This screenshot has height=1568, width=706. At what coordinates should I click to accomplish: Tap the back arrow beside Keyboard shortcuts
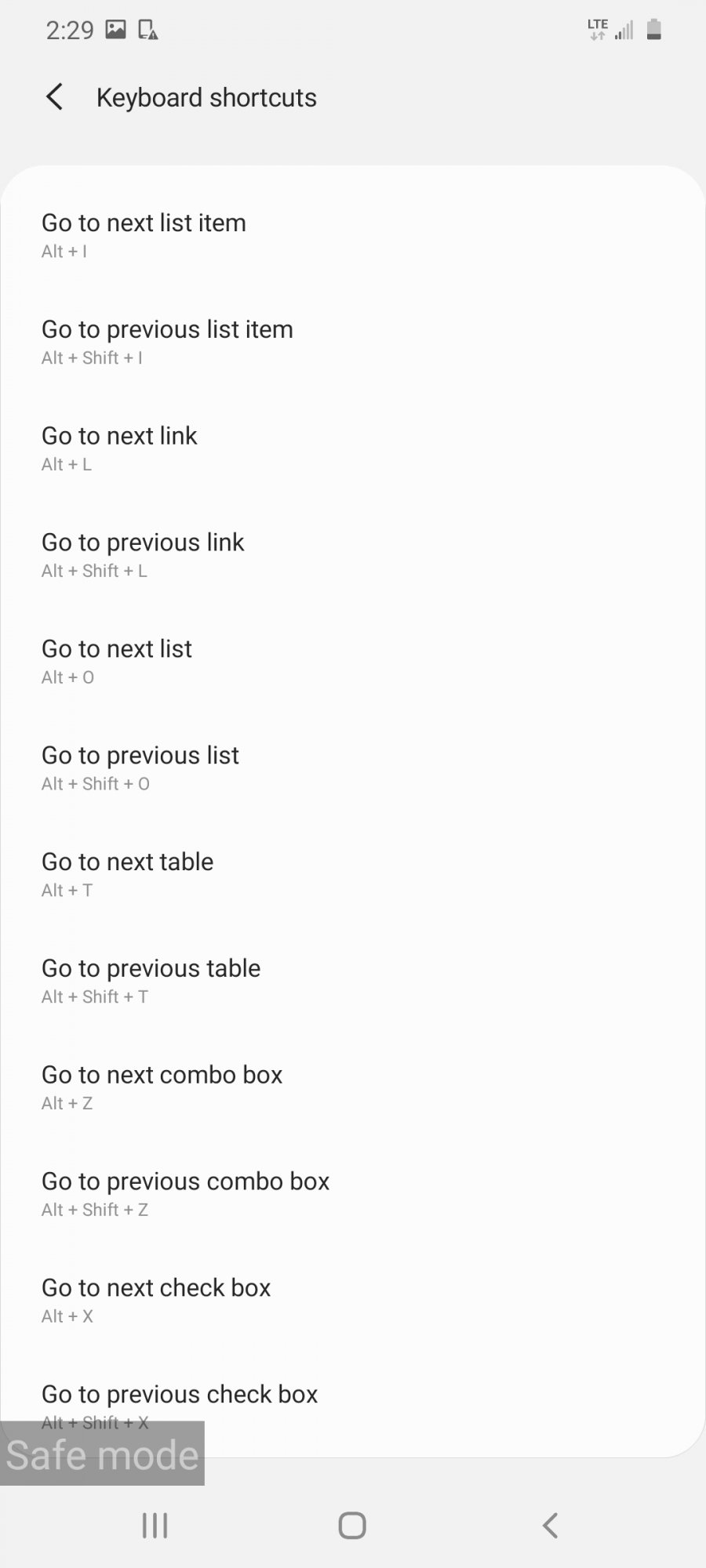coord(54,97)
